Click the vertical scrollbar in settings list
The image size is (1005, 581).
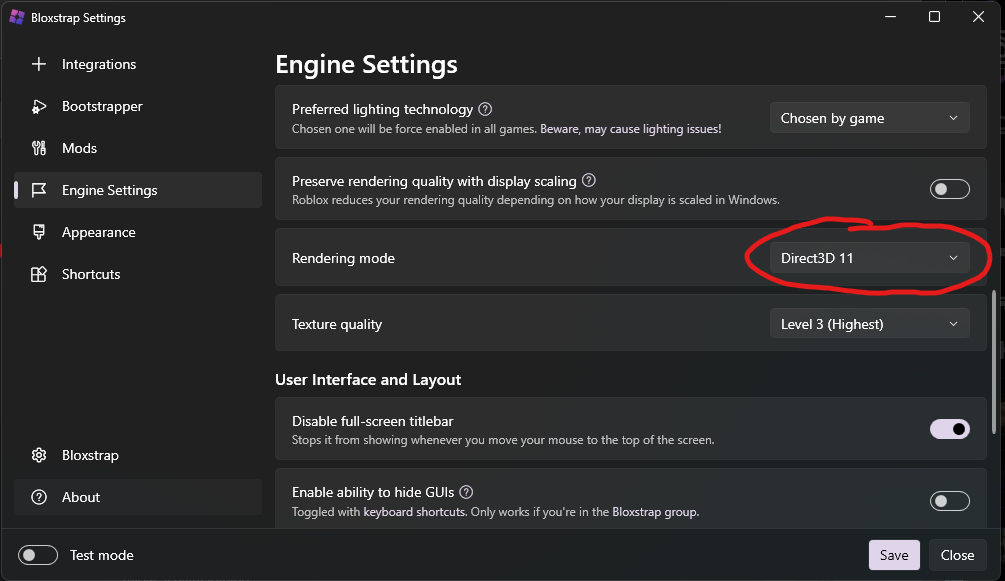tap(993, 360)
